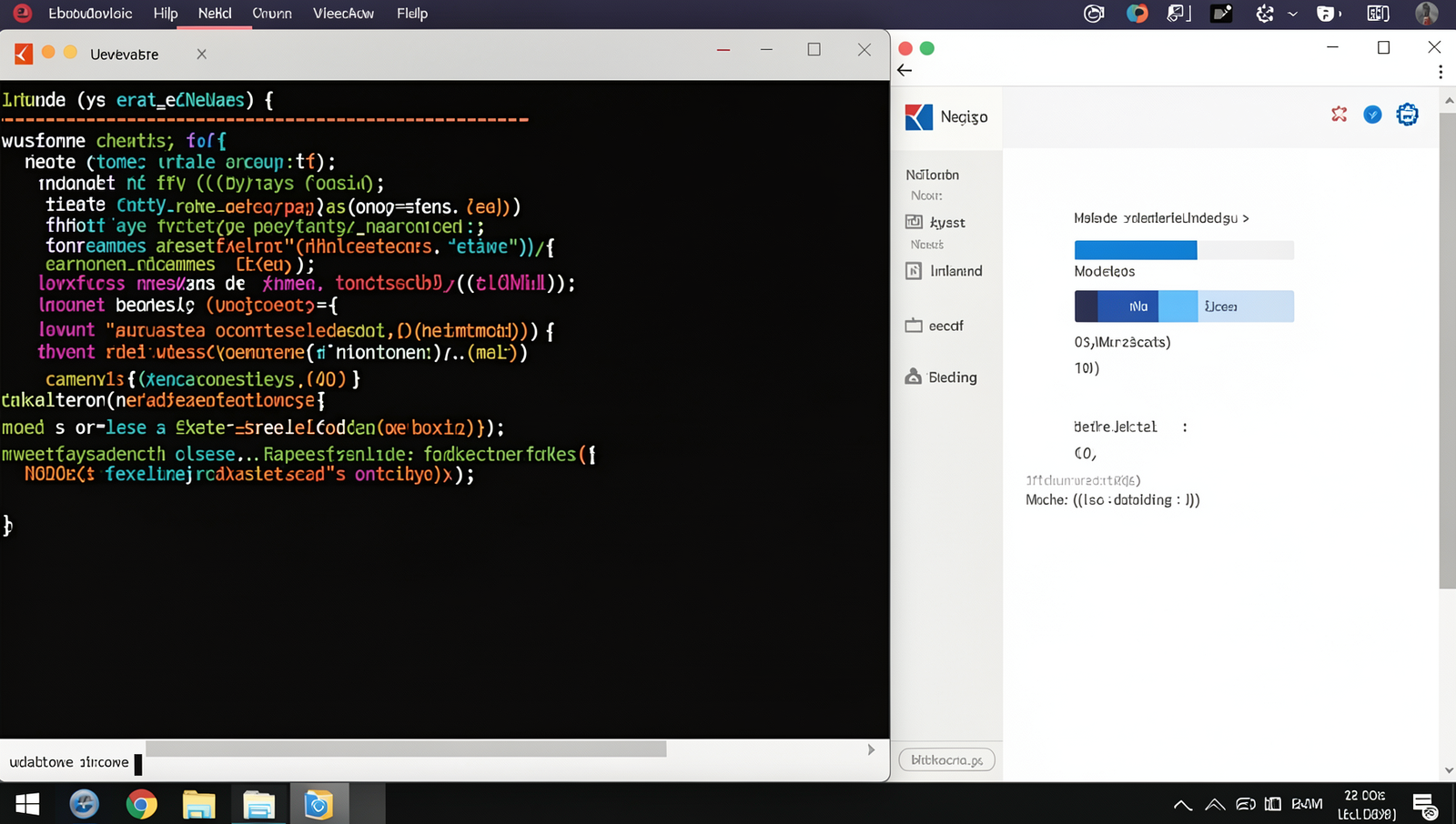Expand the Malade yolenlerleUndedgu breadcrumb
Image resolution: width=1456 pixels, height=824 pixels.
coord(1161,218)
